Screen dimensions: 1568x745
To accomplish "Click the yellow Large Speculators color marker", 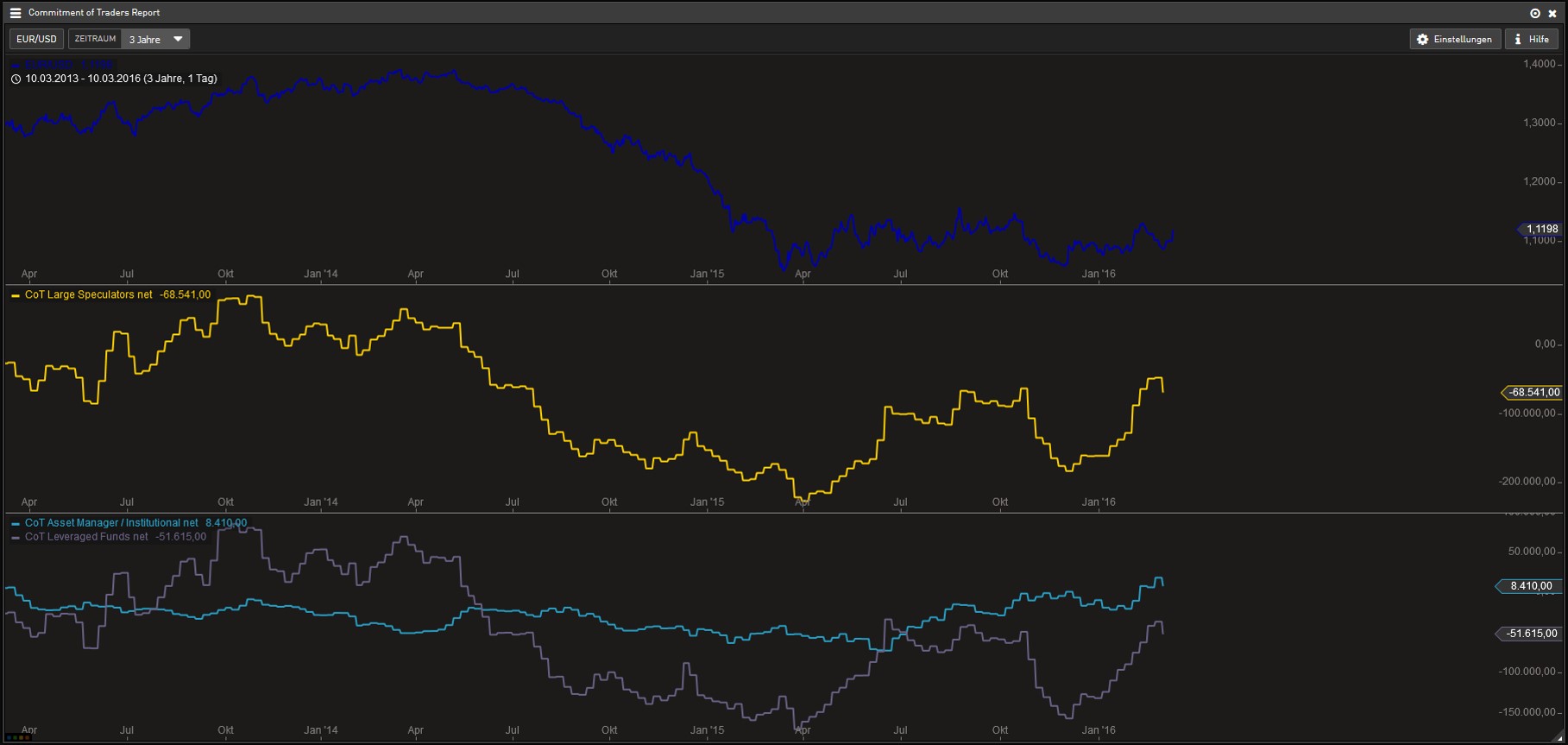I will click(16, 295).
